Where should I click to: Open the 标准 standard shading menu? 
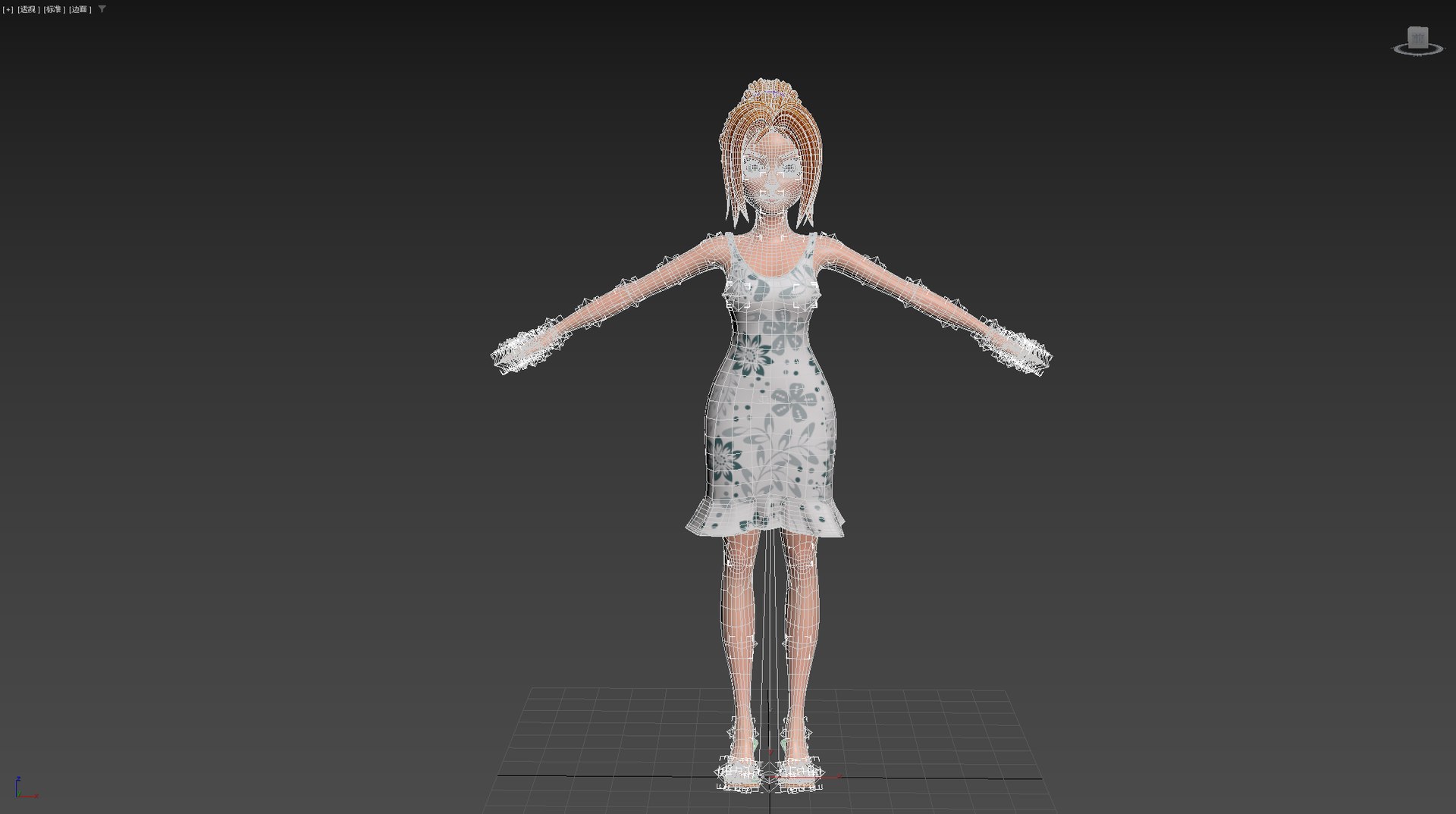coord(54,10)
